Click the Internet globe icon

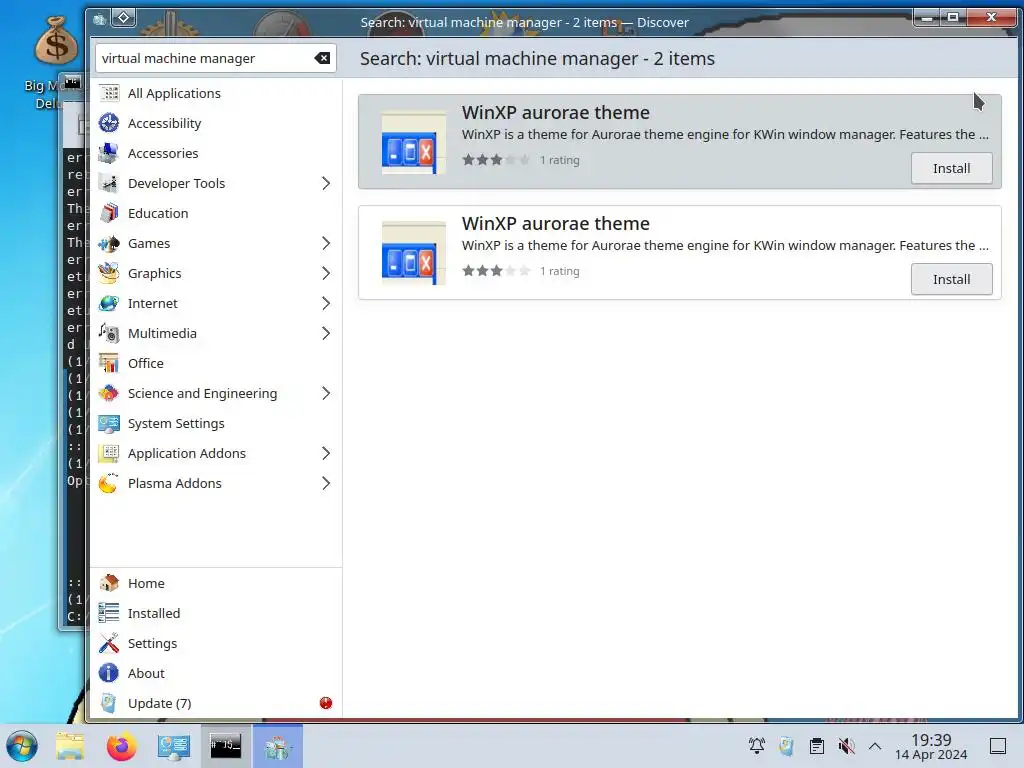[x=109, y=304]
